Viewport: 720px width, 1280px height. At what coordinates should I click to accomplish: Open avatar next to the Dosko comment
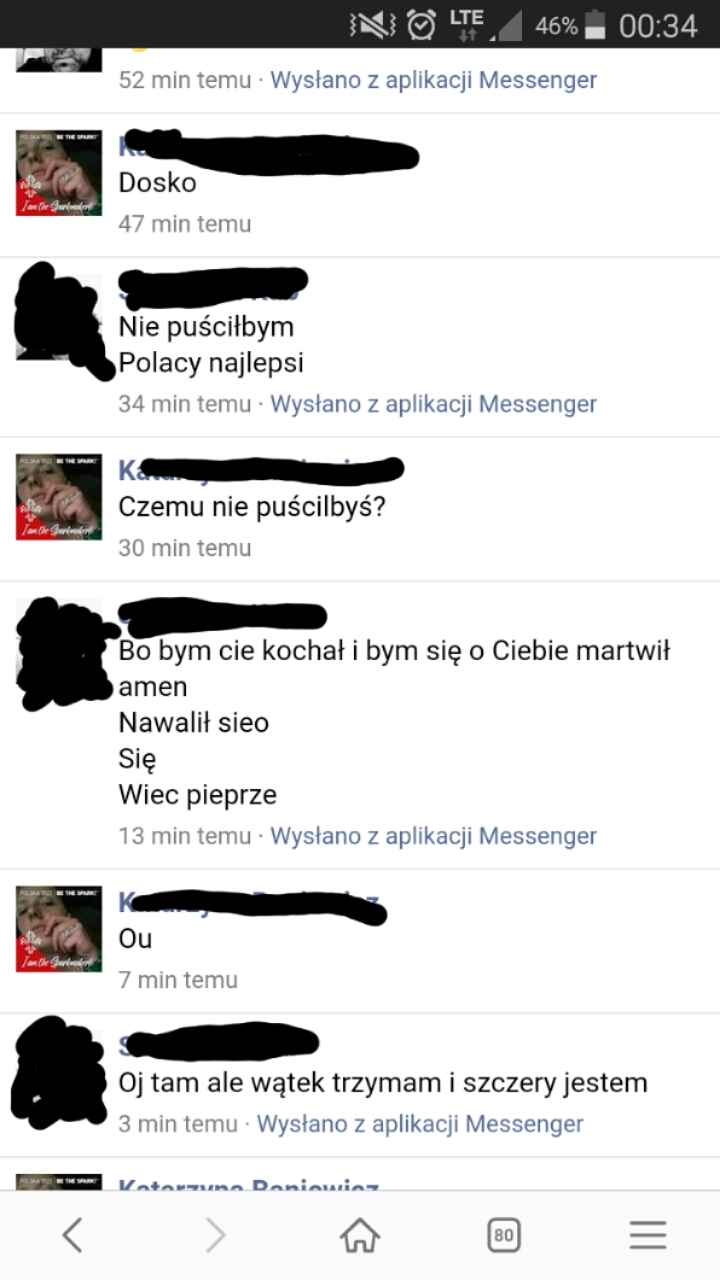(x=59, y=173)
